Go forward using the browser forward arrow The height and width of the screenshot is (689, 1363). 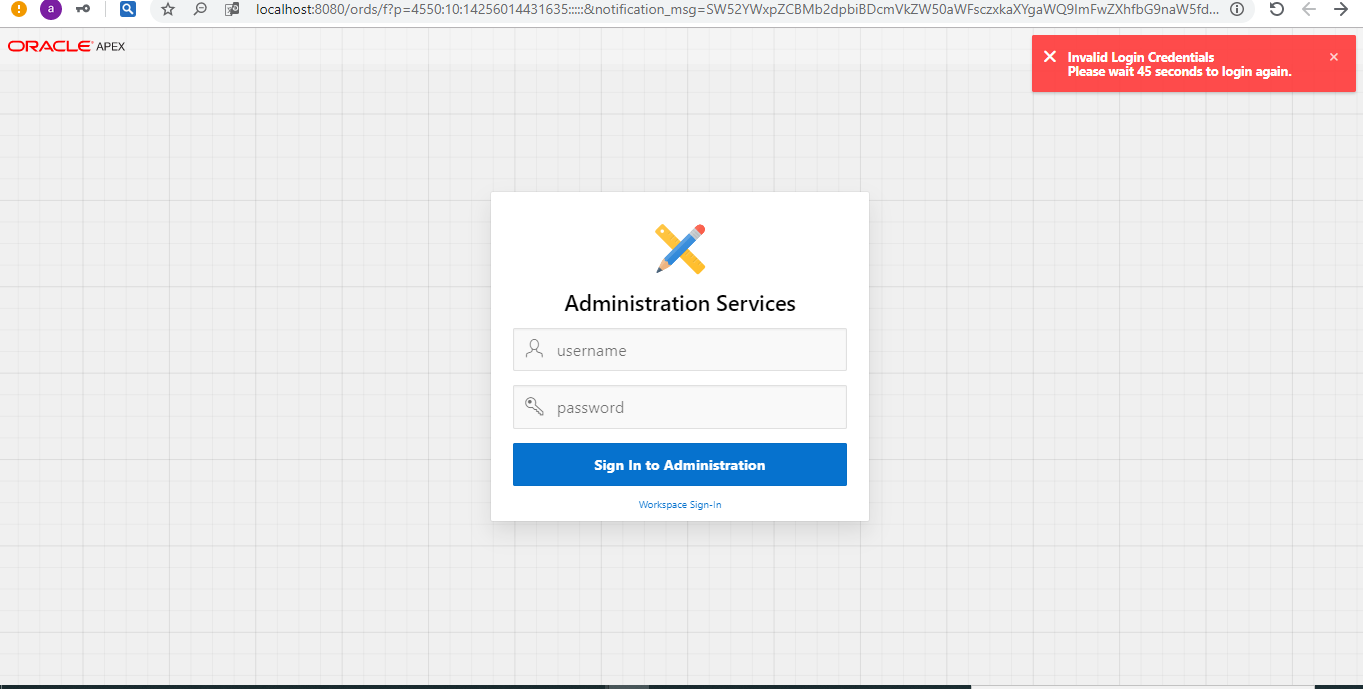pyautogui.click(x=1341, y=9)
